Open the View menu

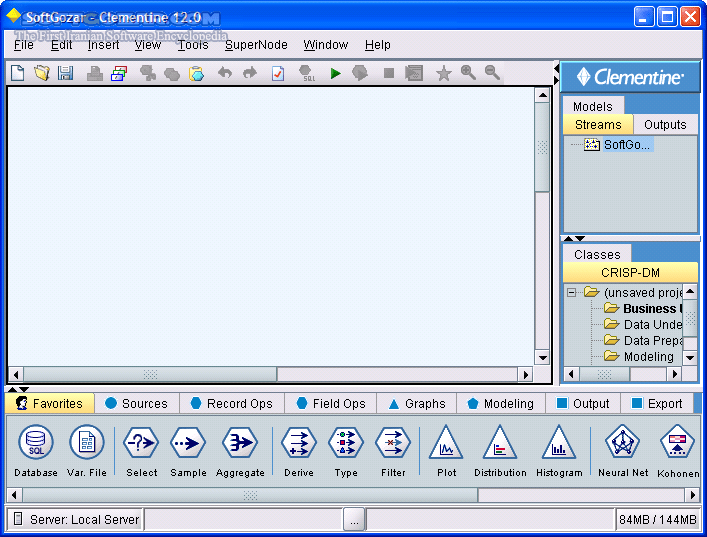[x=147, y=45]
